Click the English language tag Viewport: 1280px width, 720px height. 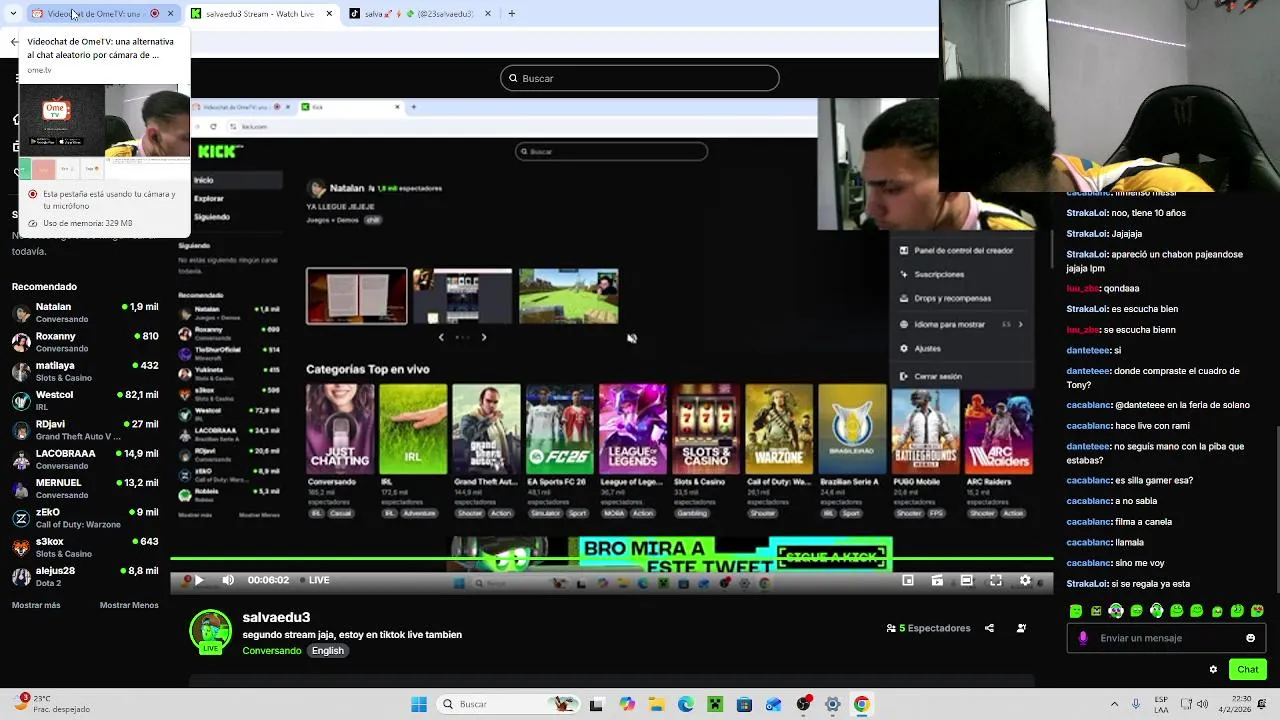pos(327,651)
